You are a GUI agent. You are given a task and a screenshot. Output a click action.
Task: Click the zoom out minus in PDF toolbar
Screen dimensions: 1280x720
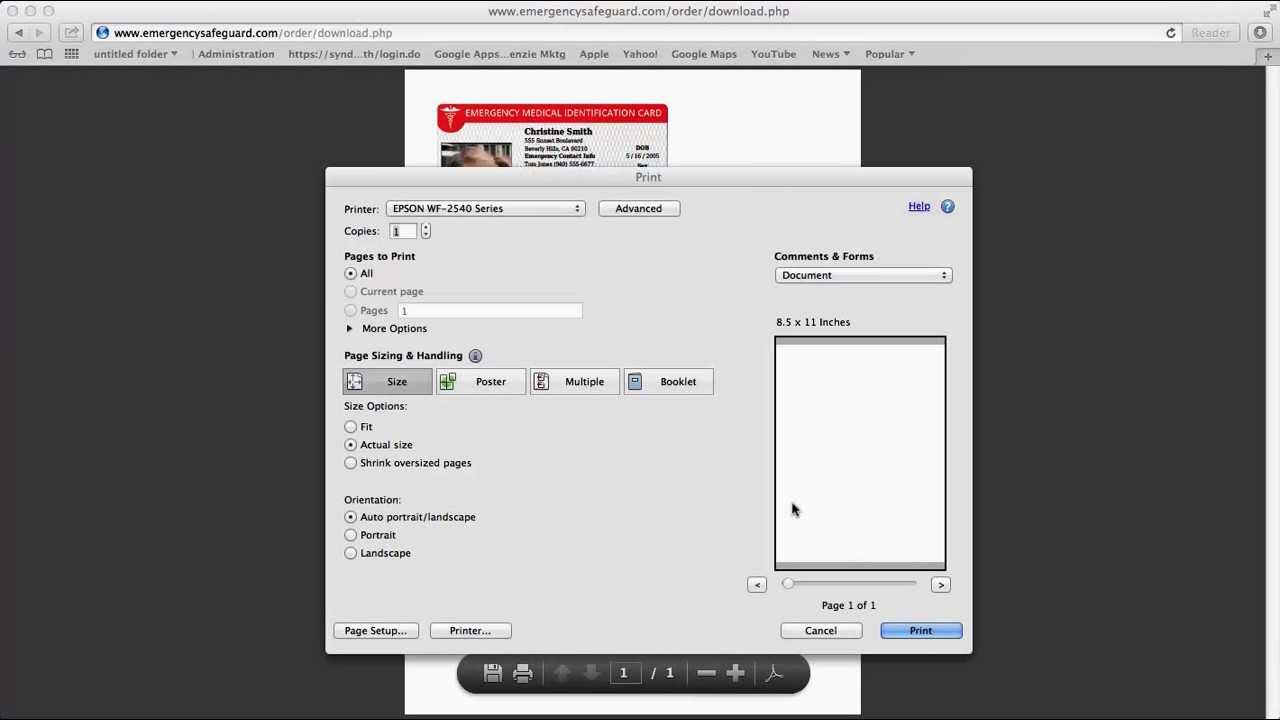[706, 674]
